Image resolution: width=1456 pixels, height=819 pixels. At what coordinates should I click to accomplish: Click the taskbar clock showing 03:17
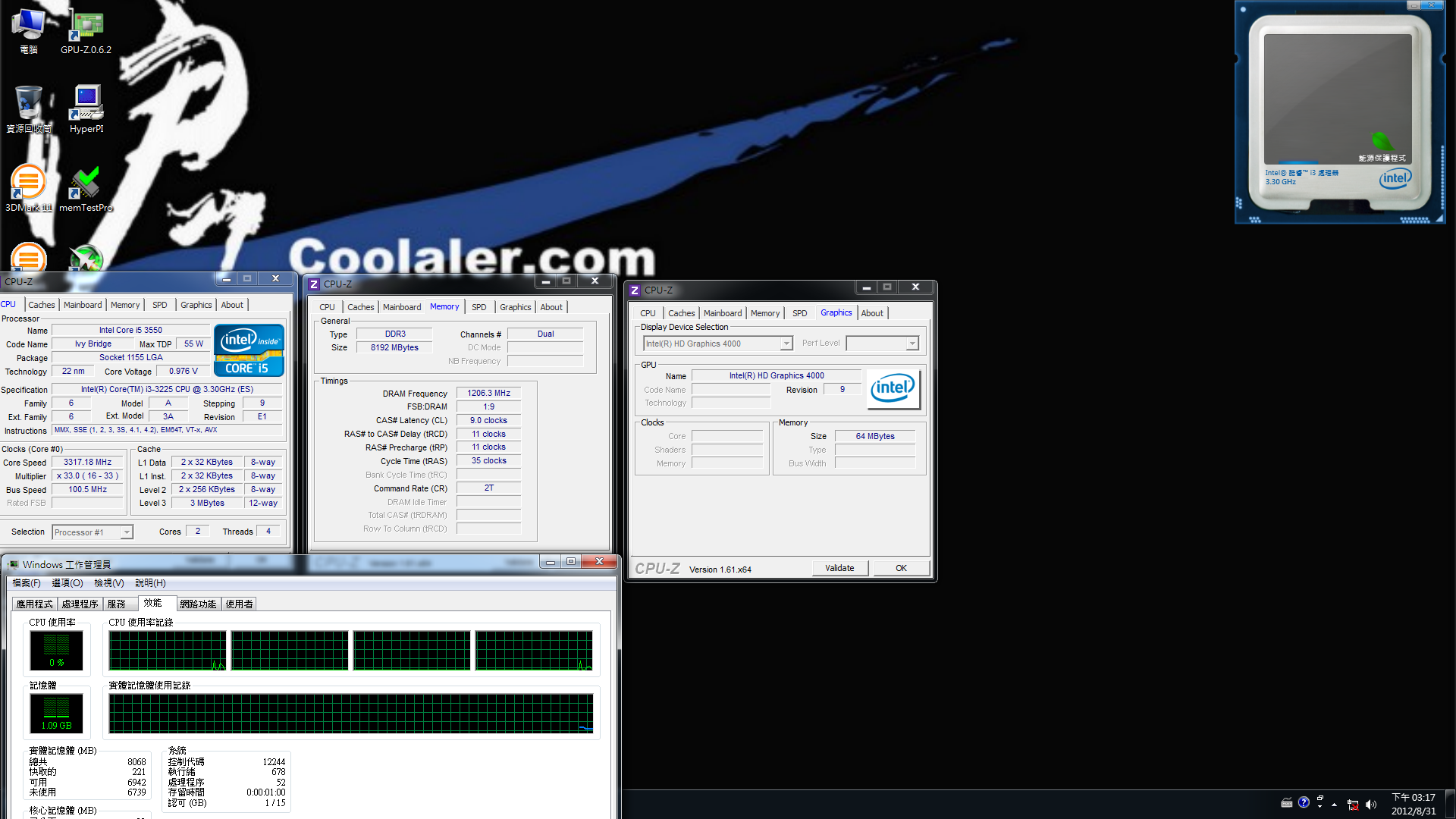(x=1414, y=804)
